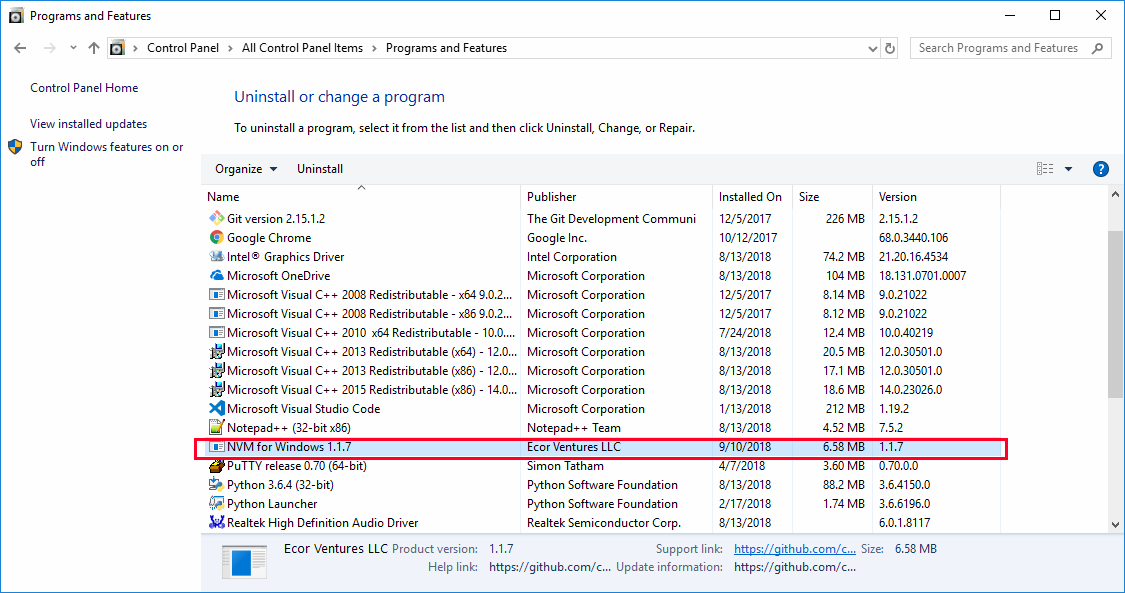Viewport: 1125px width, 593px height.
Task: Click the Notepad++ (32-bit x86) icon
Action: 217,427
